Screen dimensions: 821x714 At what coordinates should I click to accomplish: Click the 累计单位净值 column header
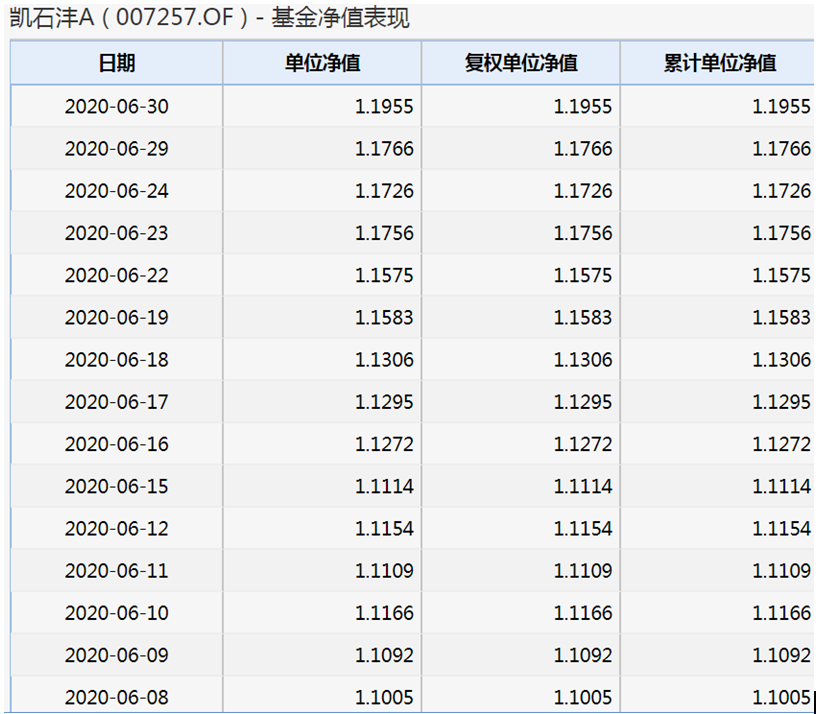(718, 63)
